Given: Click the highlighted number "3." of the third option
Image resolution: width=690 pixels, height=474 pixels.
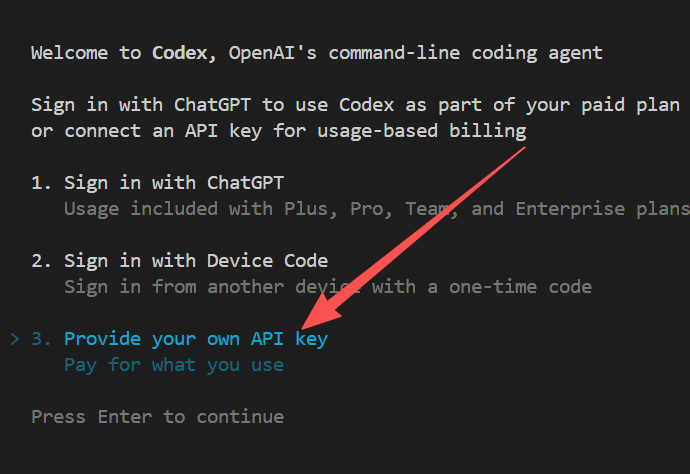Looking at the screenshot, I should pos(42,339).
